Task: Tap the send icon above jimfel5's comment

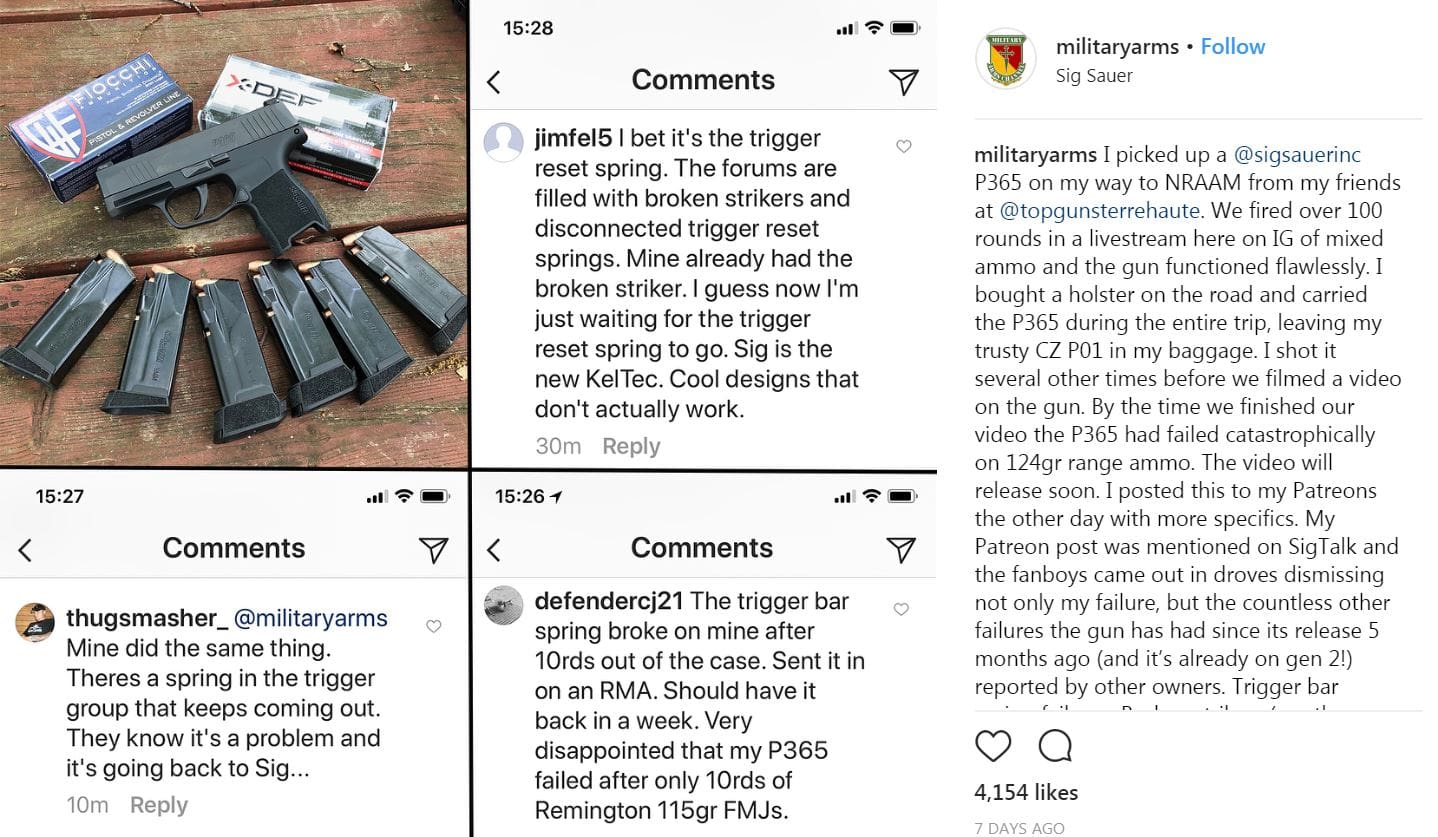Action: (x=903, y=81)
